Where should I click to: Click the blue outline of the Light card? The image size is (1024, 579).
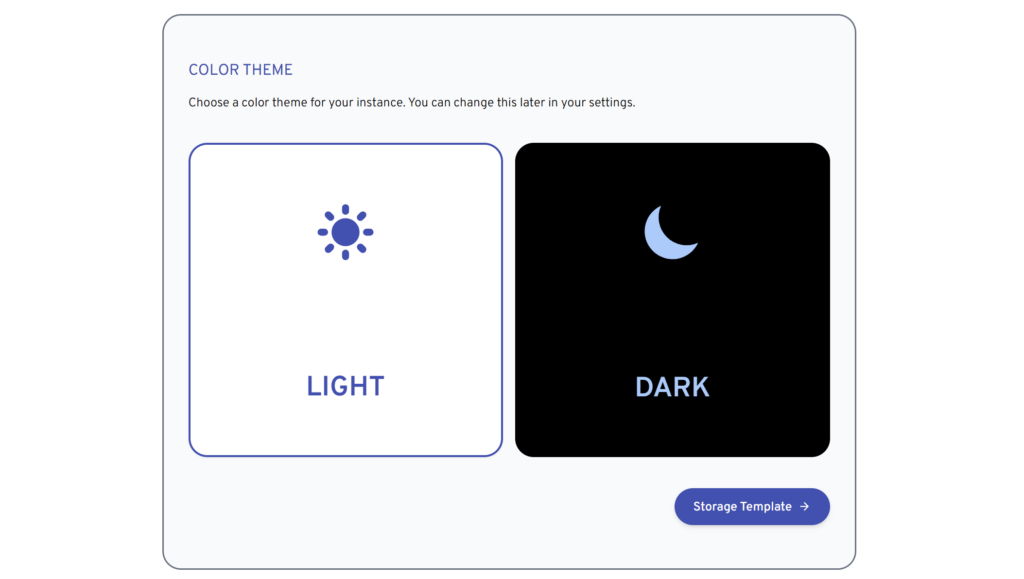coord(190,300)
